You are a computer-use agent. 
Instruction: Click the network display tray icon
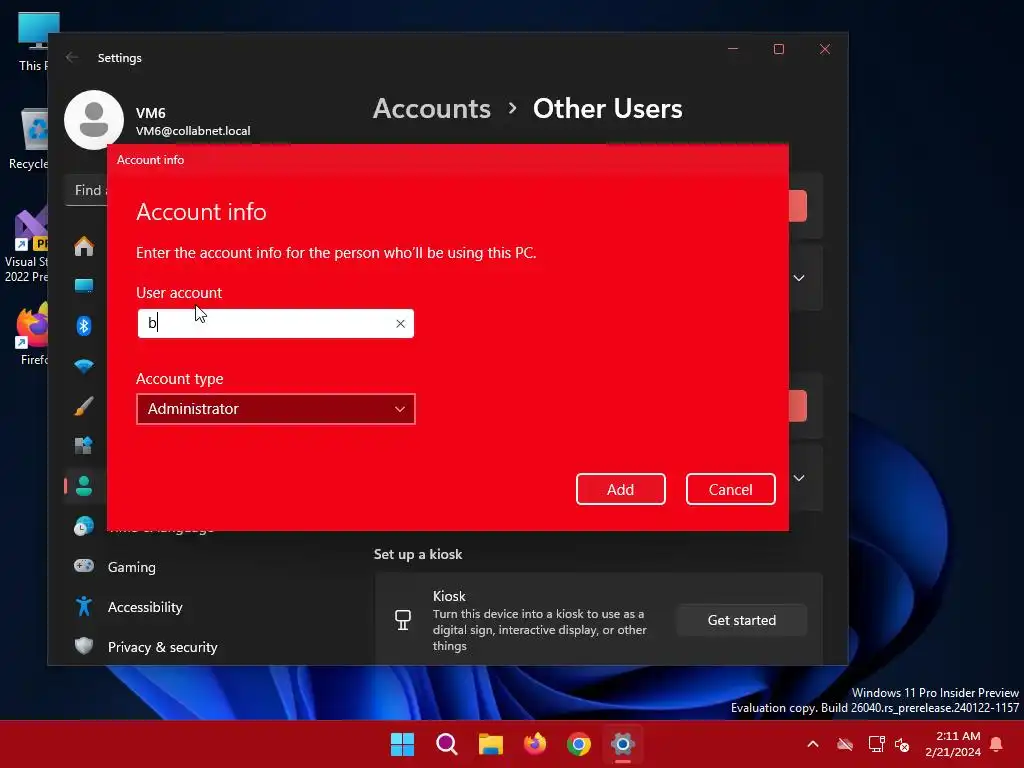coord(876,744)
